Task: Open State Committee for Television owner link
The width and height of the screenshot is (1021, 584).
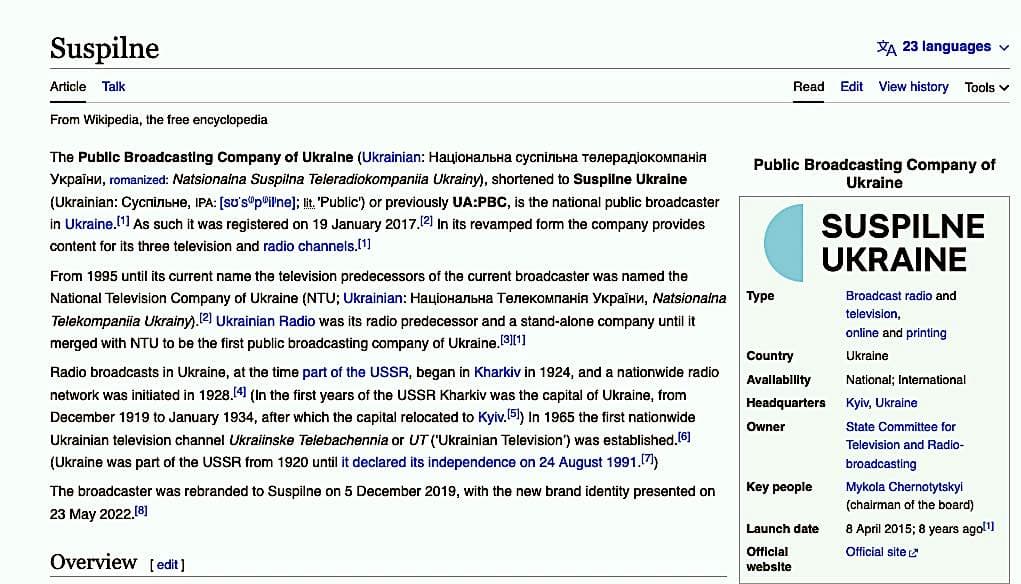Action: pyautogui.click(x=904, y=445)
